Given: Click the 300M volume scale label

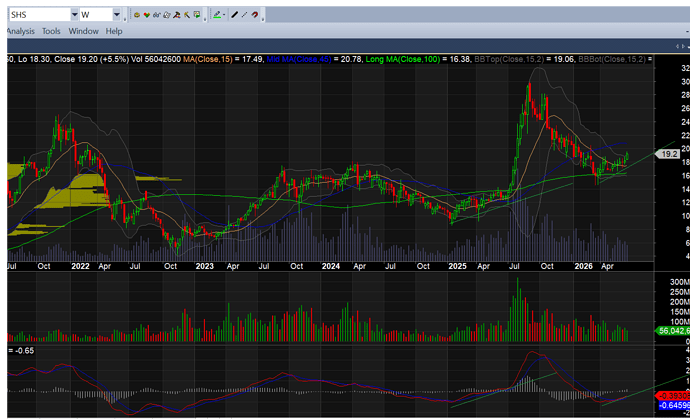Looking at the screenshot, I should [679, 282].
